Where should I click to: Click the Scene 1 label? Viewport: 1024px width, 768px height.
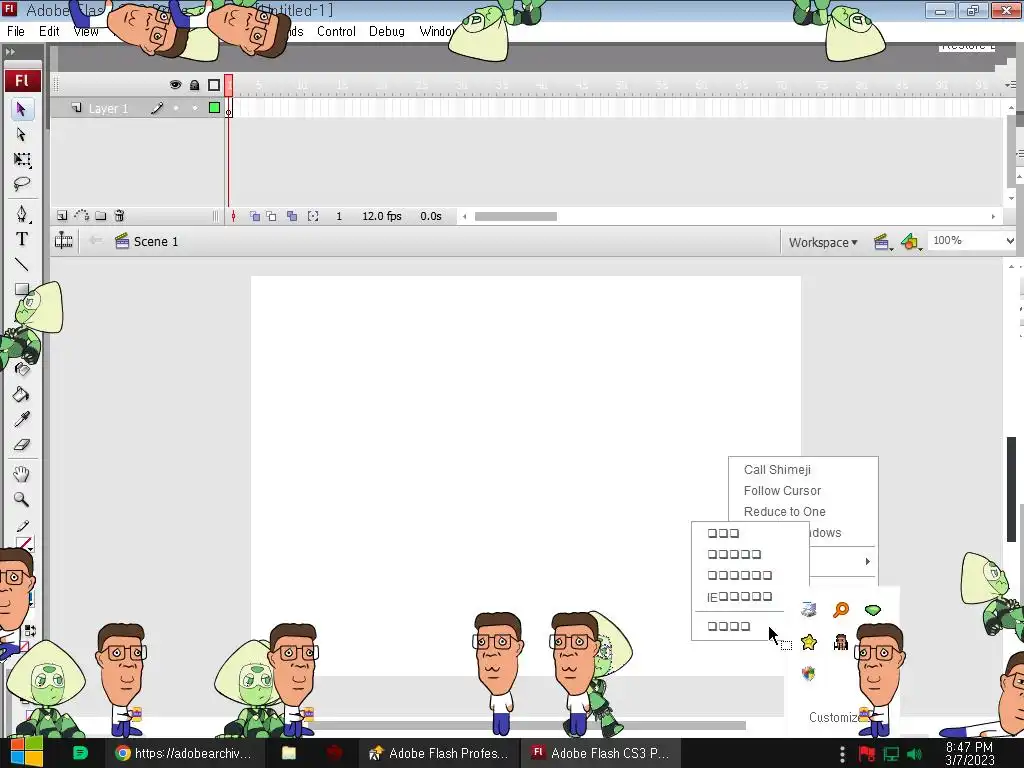point(155,242)
